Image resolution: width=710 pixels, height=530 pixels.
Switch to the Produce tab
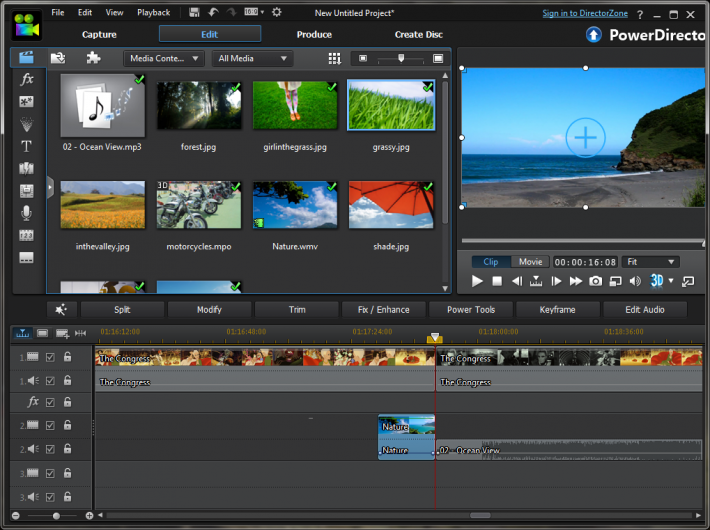tap(314, 34)
